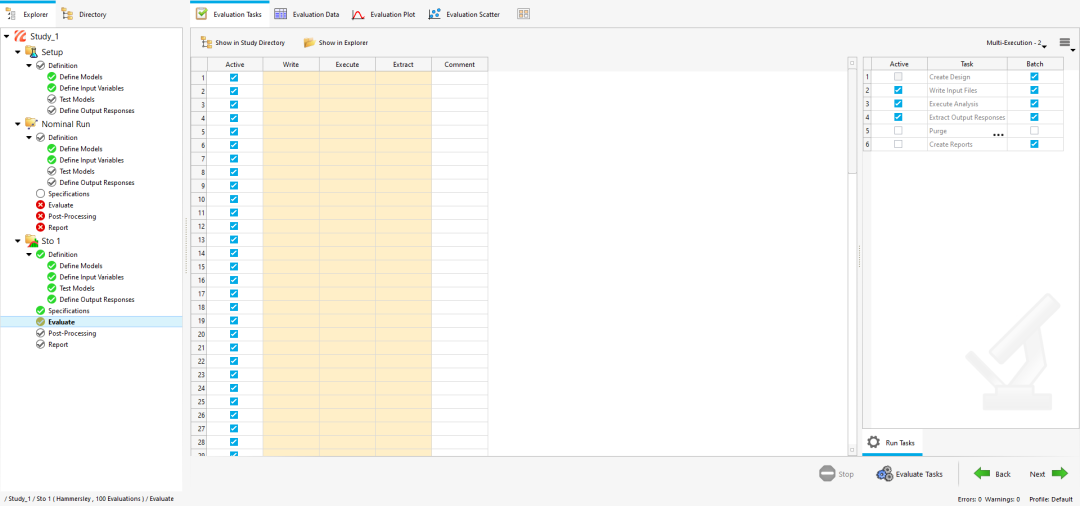The image size is (1080, 506).
Task: Click the Sto 1 folder icon
Action: (x=31, y=241)
